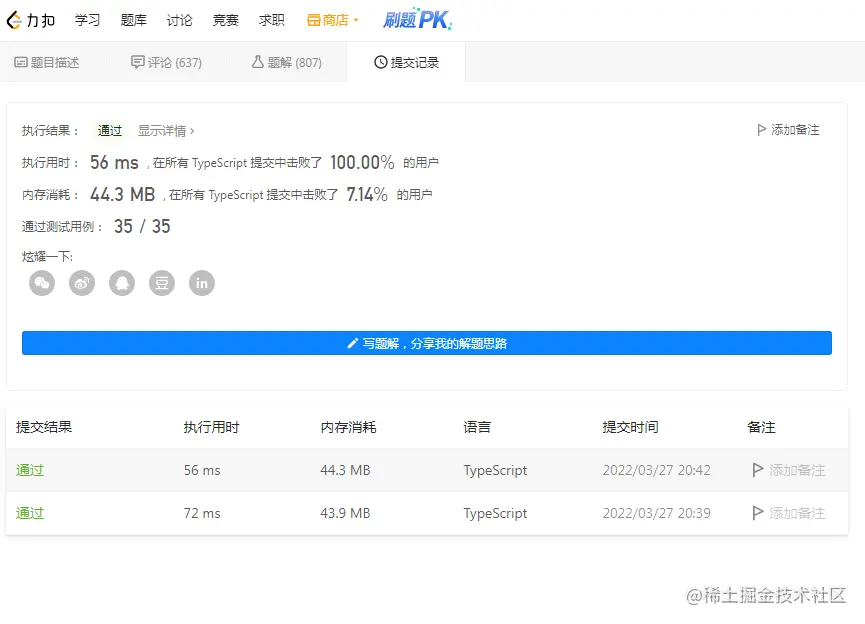Screen dimensions: 865x624
Task: Open 竞赛 in top navigation
Action: [x=226, y=20]
